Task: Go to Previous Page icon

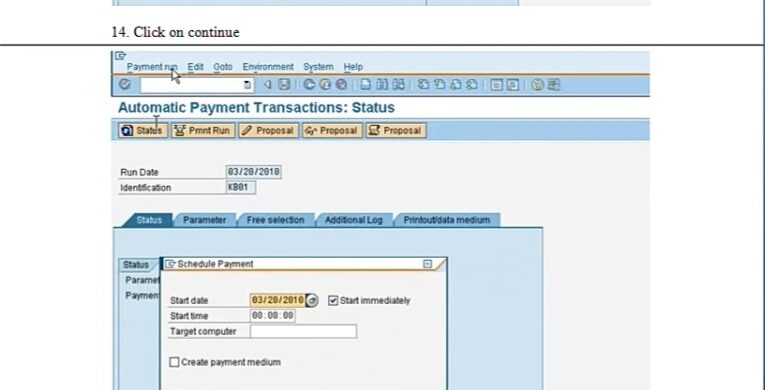Action: pos(440,84)
